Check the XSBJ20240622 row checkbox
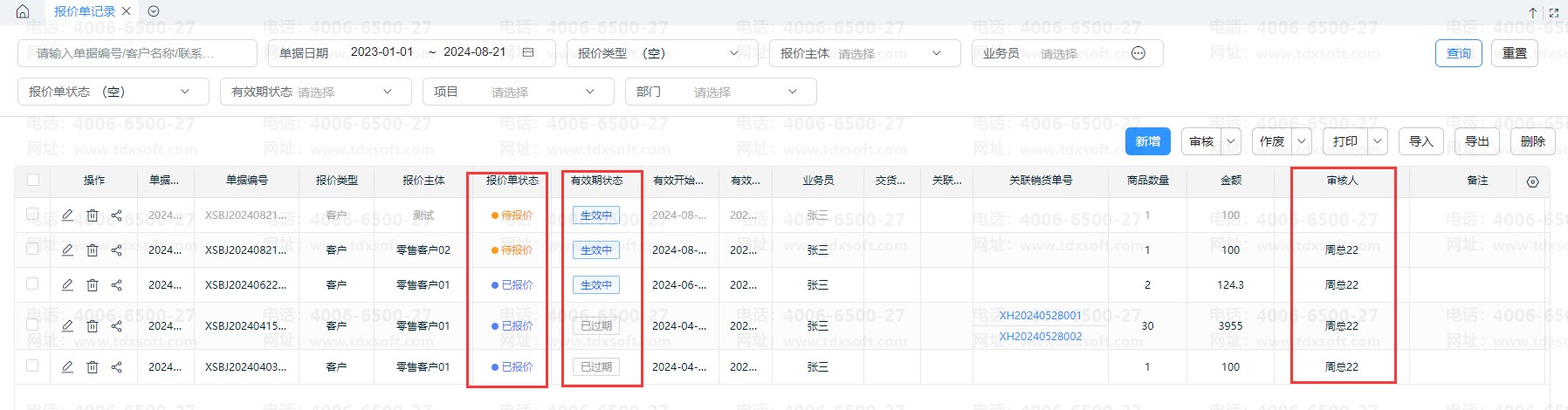Image resolution: width=1568 pixels, height=410 pixels. pos(32,284)
